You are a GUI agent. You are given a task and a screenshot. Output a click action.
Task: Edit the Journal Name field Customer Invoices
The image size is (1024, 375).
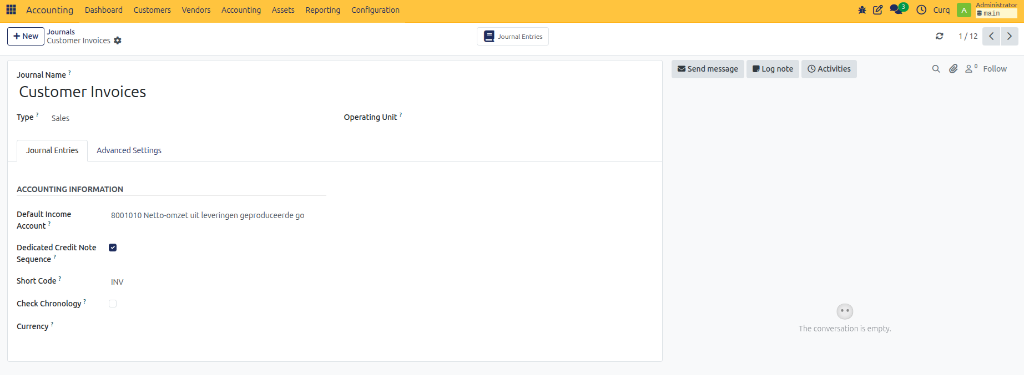82,92
